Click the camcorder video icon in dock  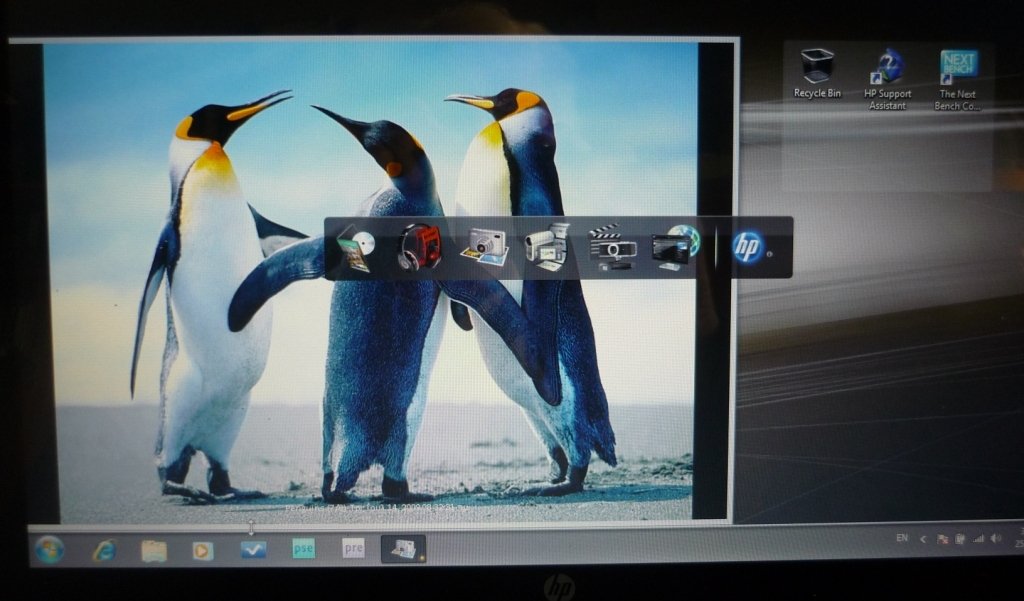point(547,246)
